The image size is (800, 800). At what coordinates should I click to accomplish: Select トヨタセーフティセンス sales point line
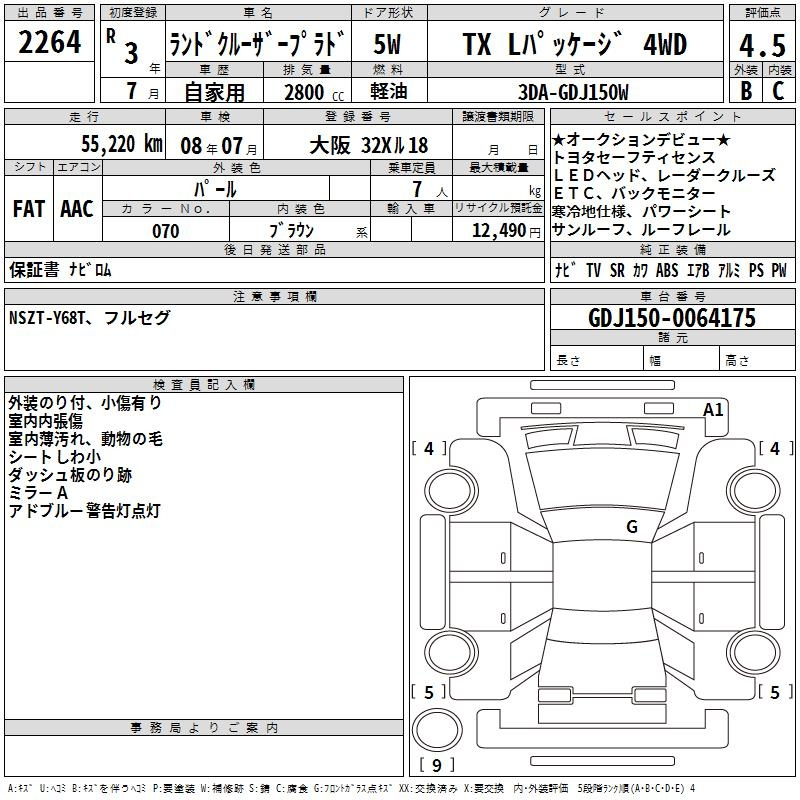[634, 157]
